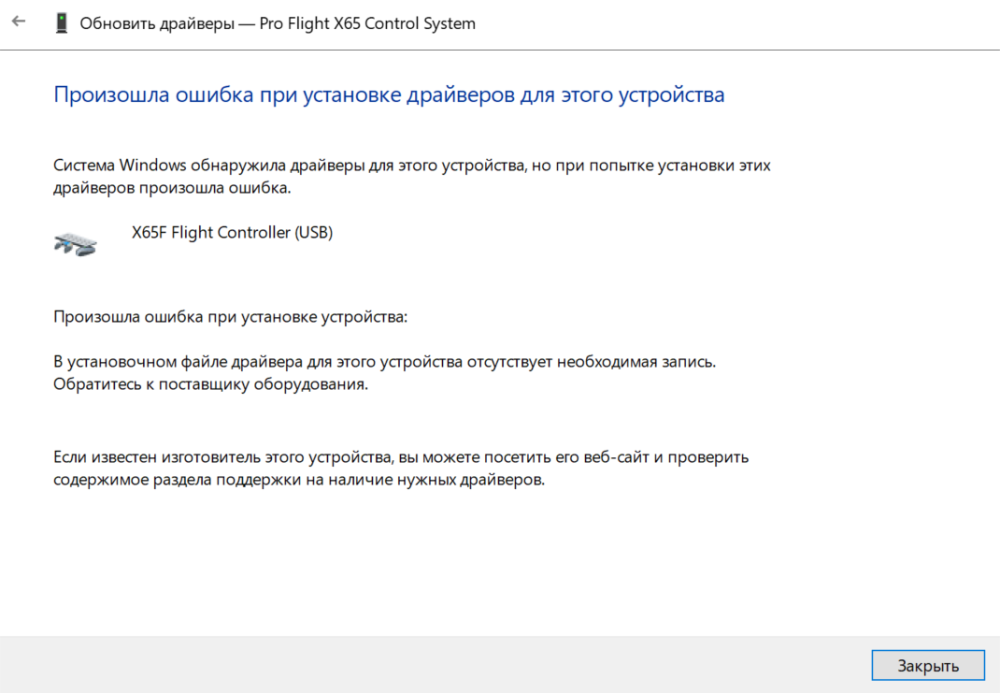Click 'Произошла ошибка при установке устройства:' text
Image resolution: width=1000 pixels, height=693 pixels.
pos(231,317)
